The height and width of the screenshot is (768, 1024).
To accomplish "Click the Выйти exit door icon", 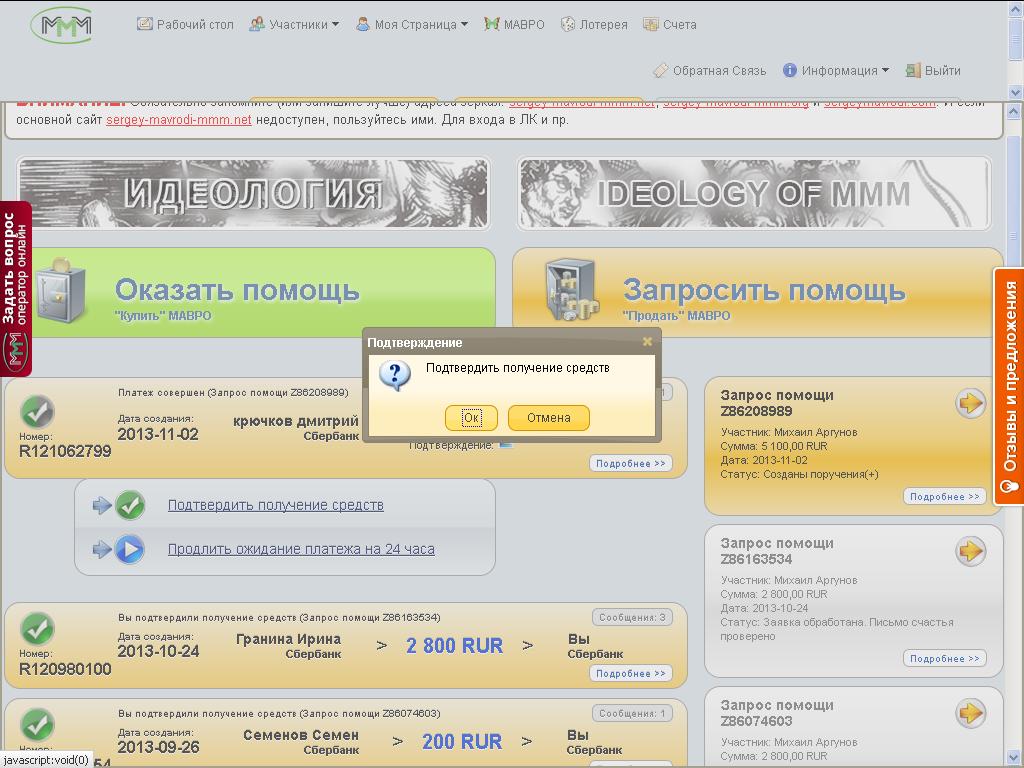I will click(x=913, y=70).
